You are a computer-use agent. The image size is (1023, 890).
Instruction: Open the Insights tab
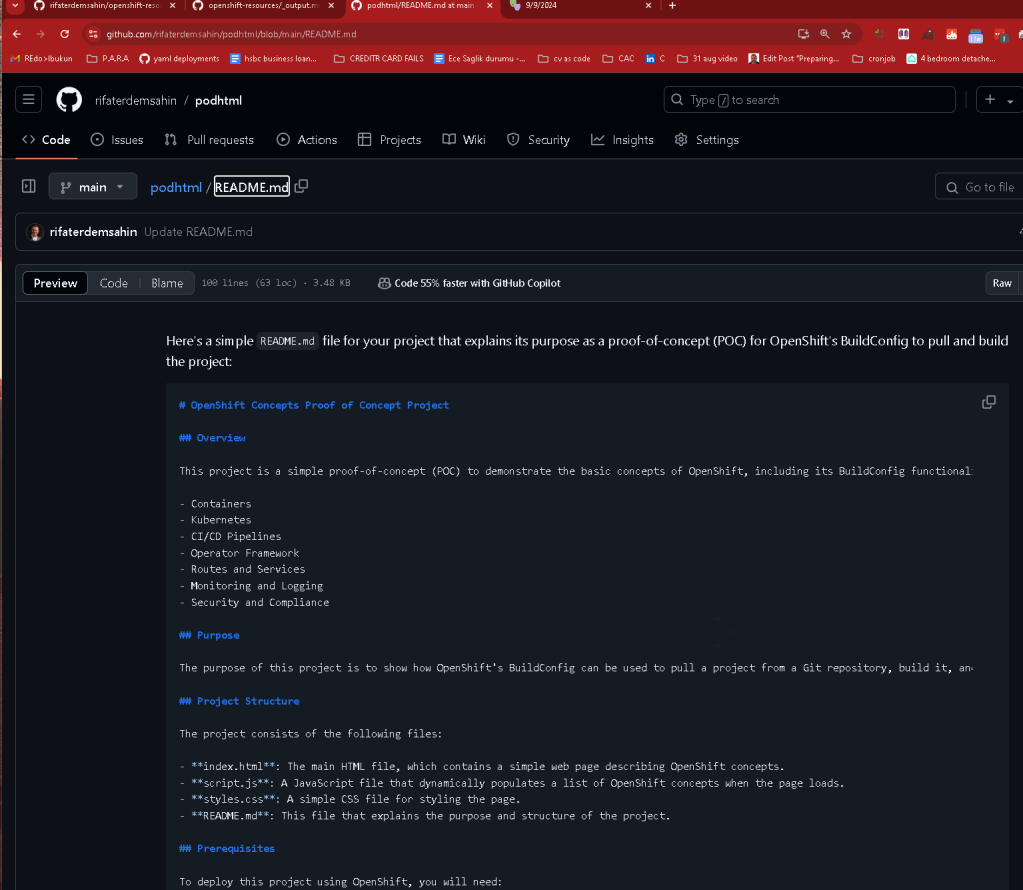click(x=622, y=140)
